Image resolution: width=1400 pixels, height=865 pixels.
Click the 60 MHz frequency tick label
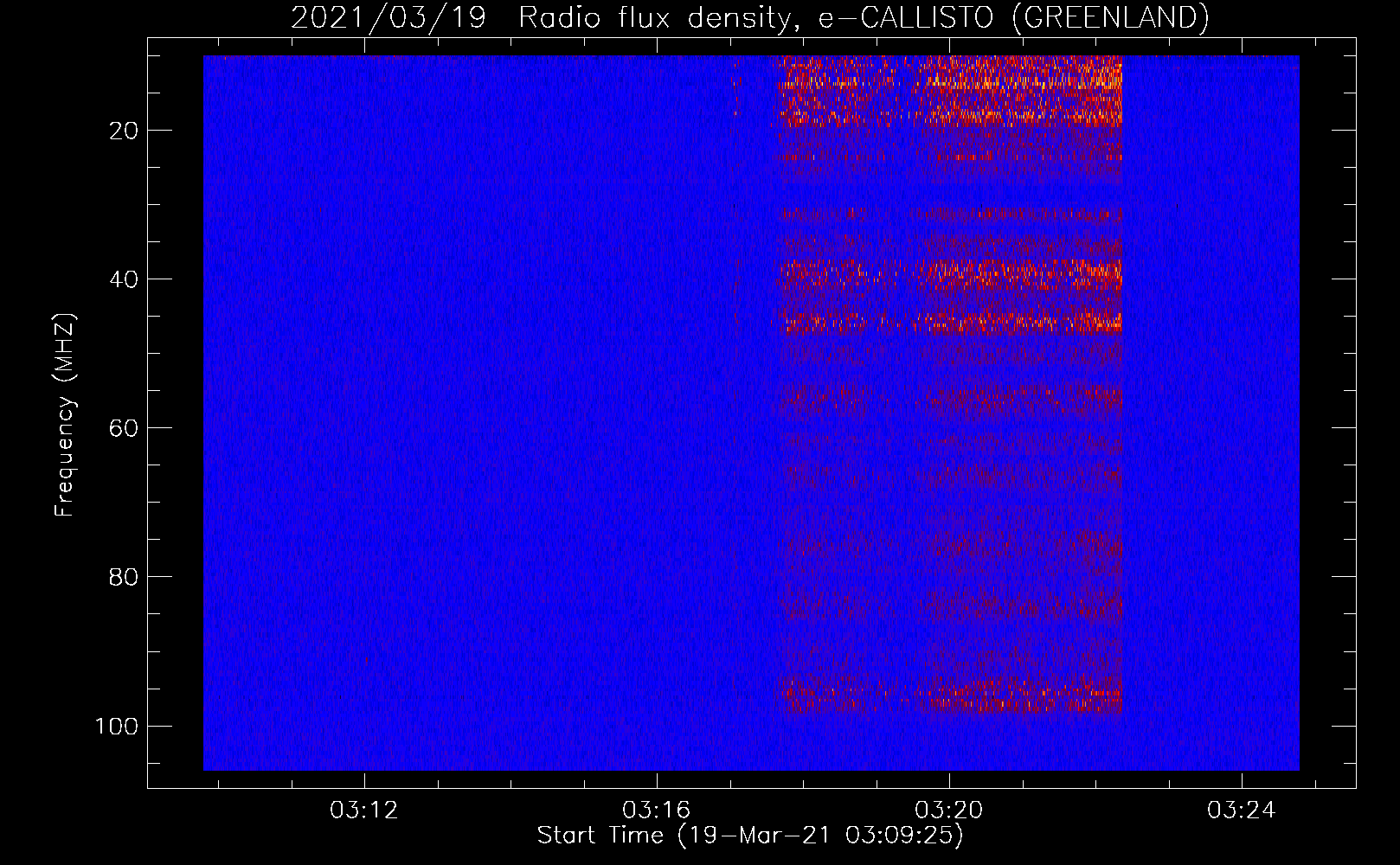(x=124, y=428)
